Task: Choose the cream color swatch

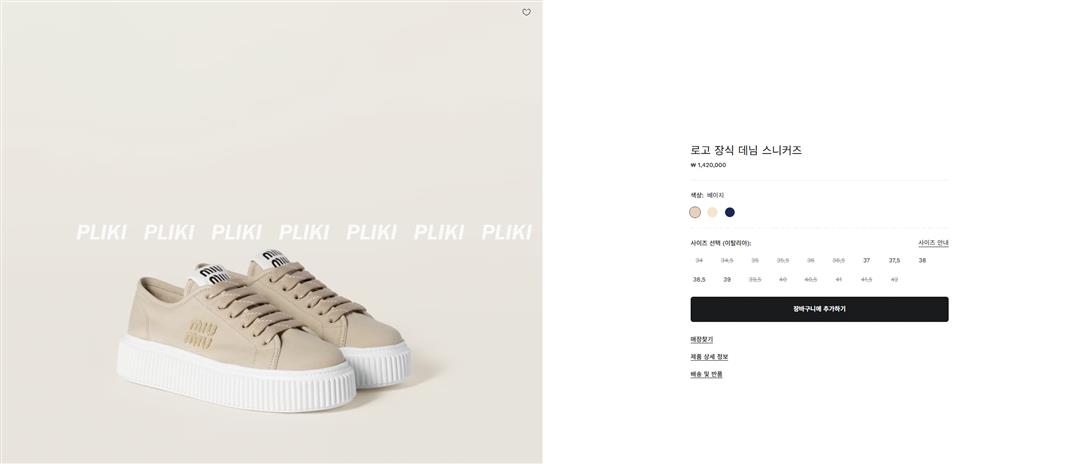Action: point(712,212)
